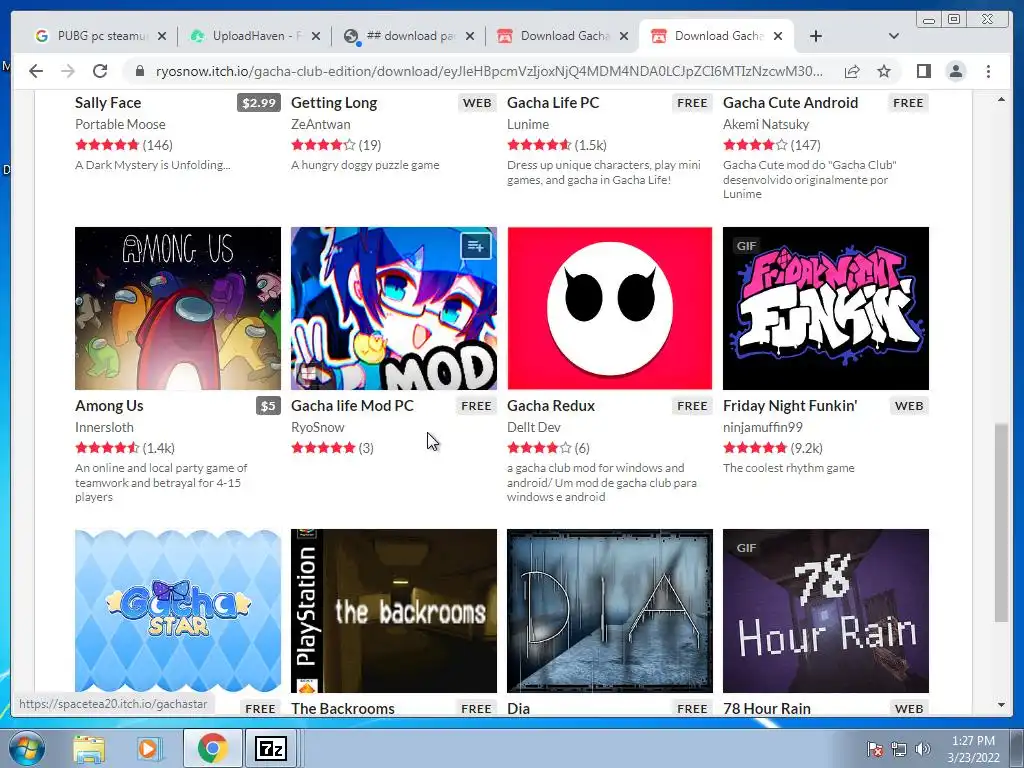Launch Windows Media Player from taskbar
The width and height of the screenshot is (1024, 768).
click(150, 748)
